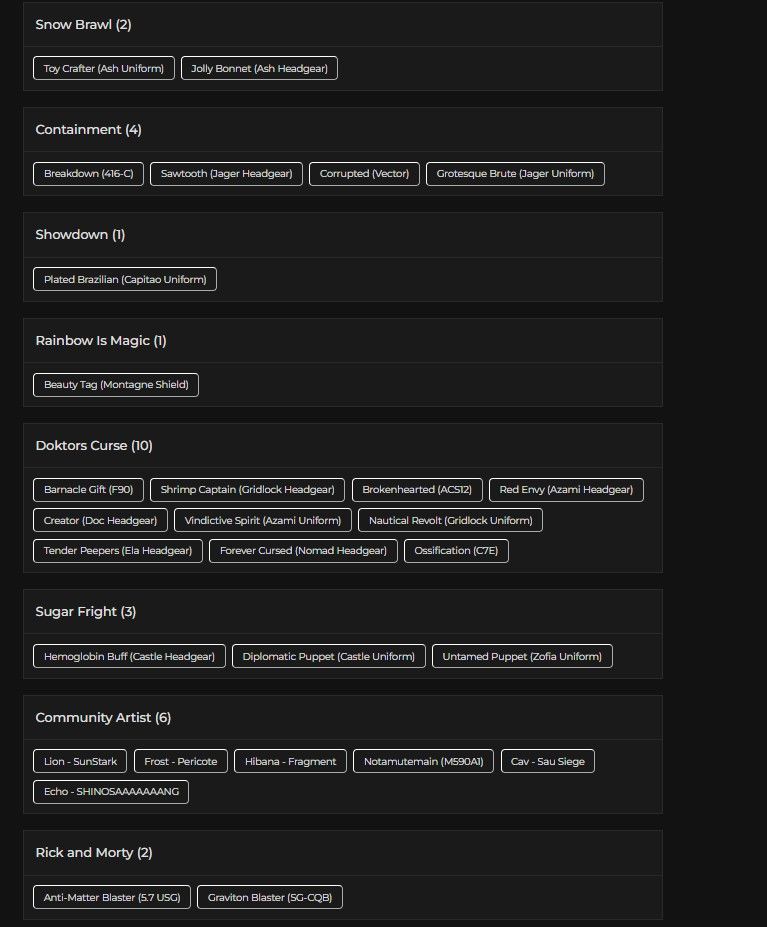This screenshot has height=927, width=767.
Task: Choose Barnacle Gift (F90) tag
Action: point(88,490)
